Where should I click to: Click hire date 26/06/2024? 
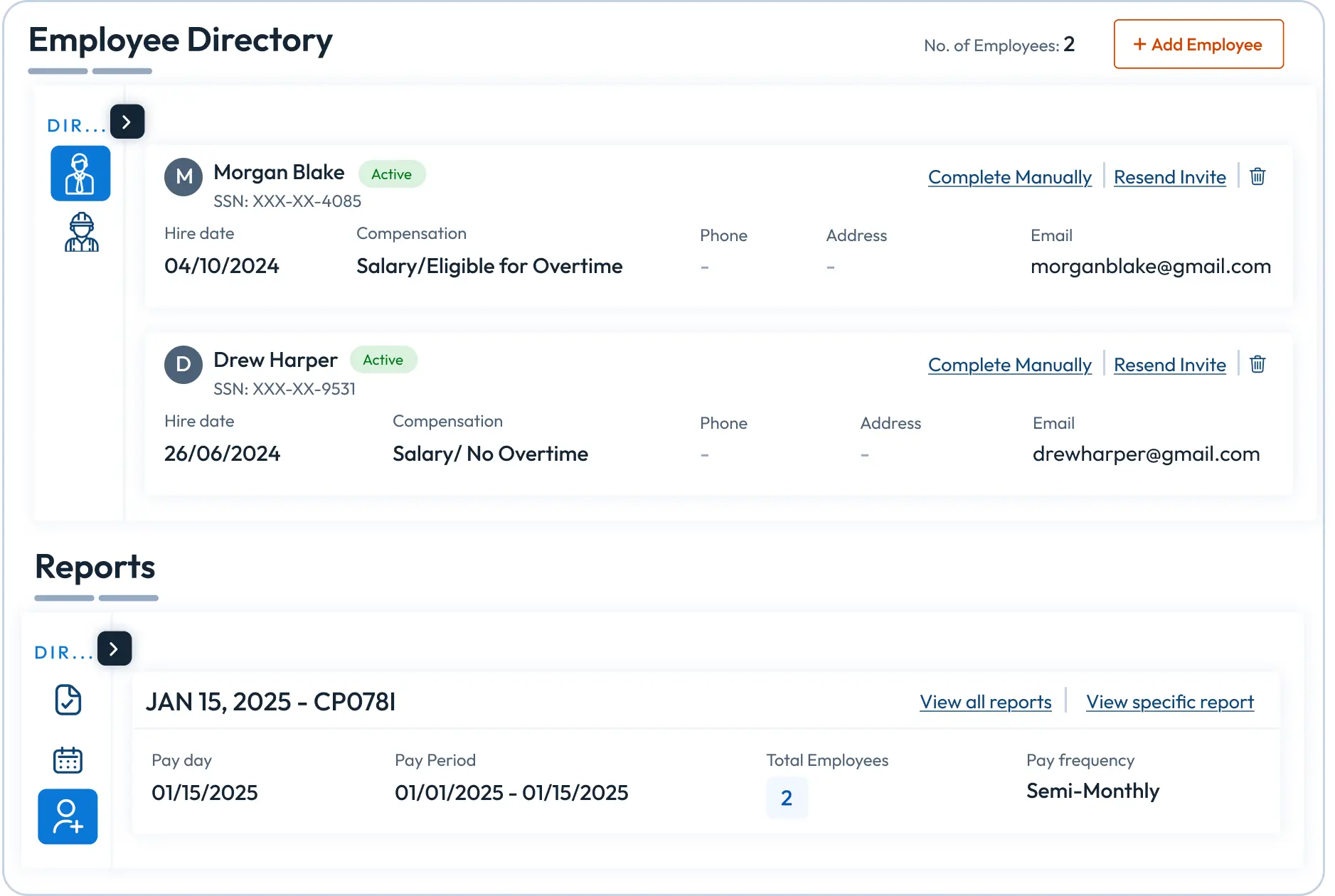222,454
